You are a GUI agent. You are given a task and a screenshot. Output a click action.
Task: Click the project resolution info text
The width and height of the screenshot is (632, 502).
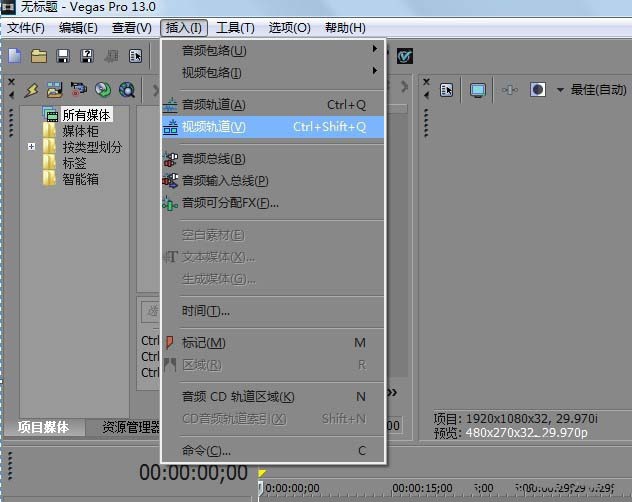coord(516,419)
